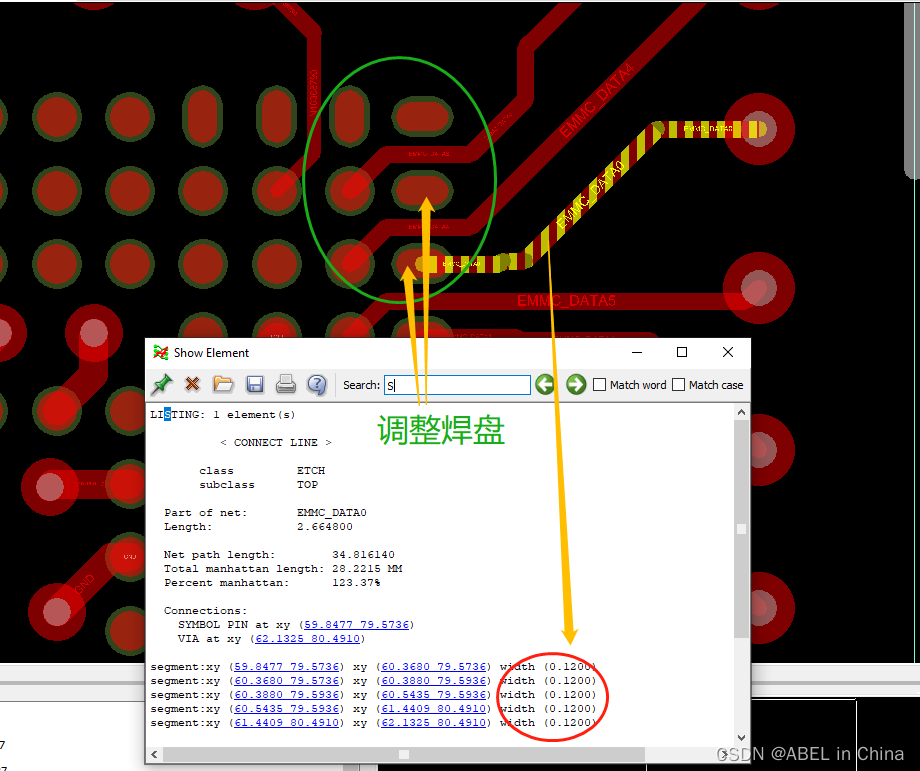Click the vertical scrollbar thumb in Show Element

742,528
